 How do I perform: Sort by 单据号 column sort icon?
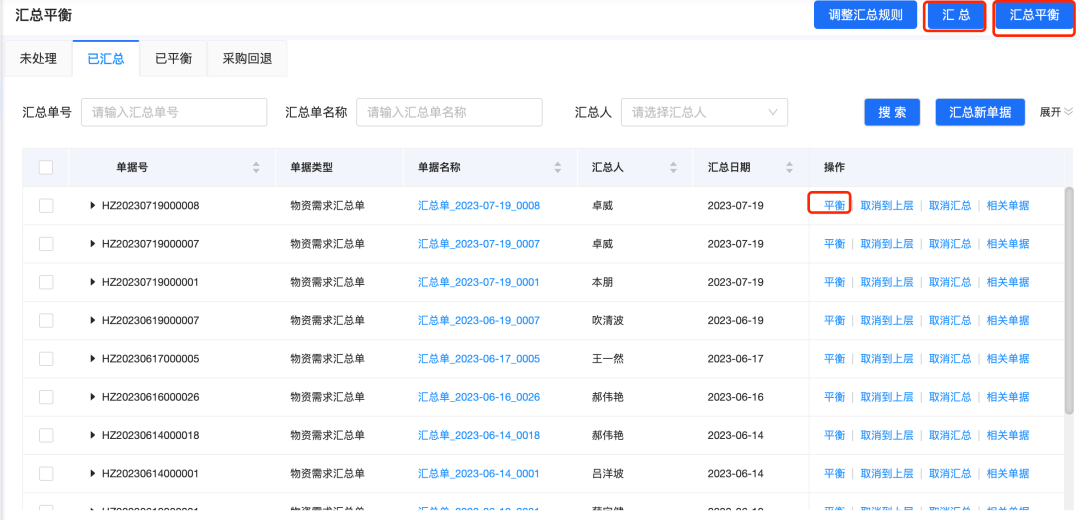(x=256, y=167)
